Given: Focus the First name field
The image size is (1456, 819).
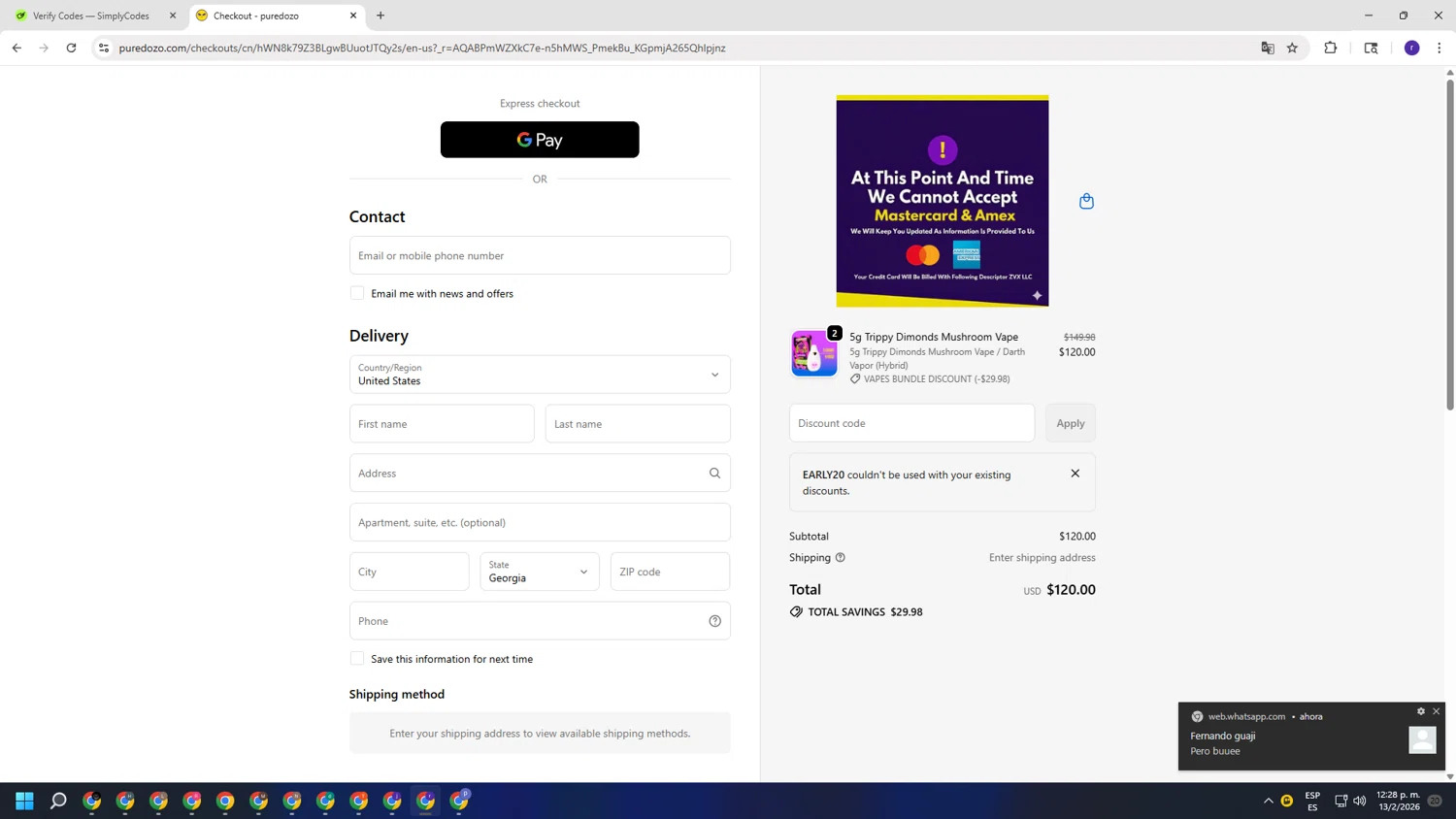Looking at the screenshot, I should point(442,424).
